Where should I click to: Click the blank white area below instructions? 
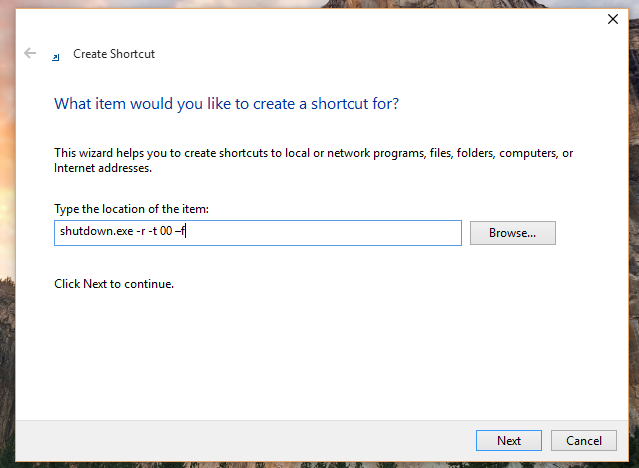320,350
